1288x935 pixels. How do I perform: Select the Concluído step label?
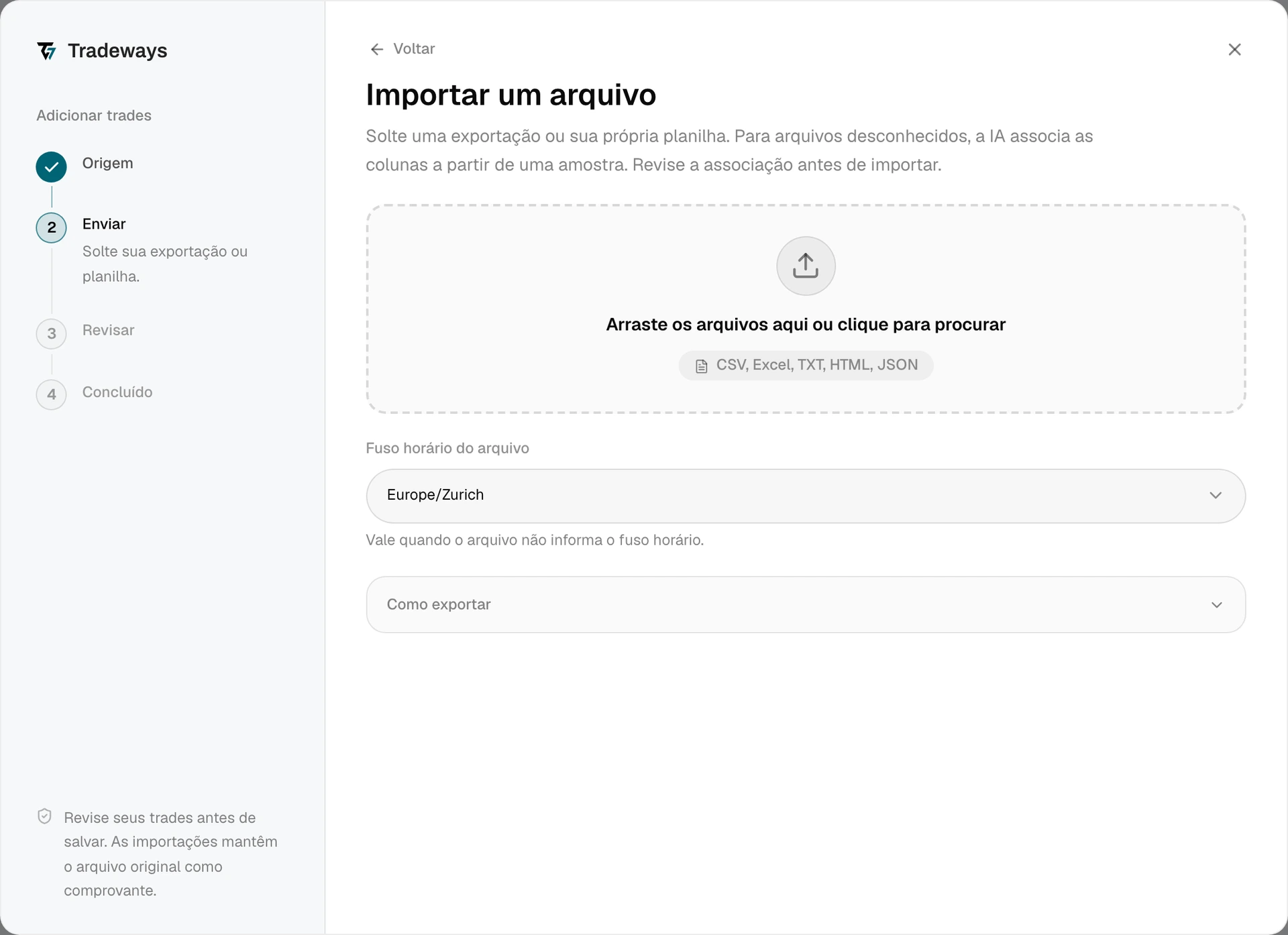pyautogui.click(x=117, y=392)
